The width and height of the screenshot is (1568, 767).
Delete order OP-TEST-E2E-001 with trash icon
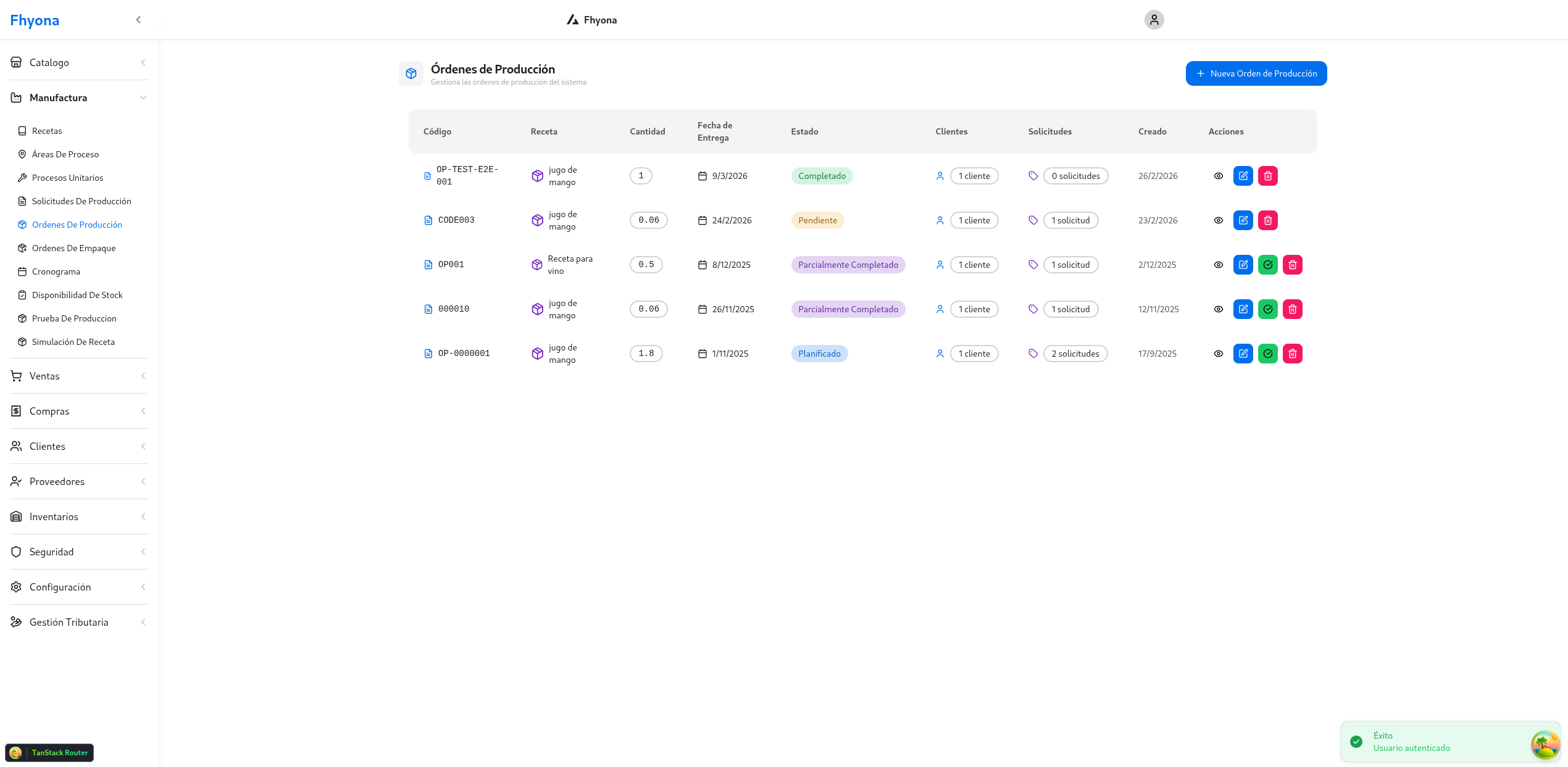tap(1267, 176)
